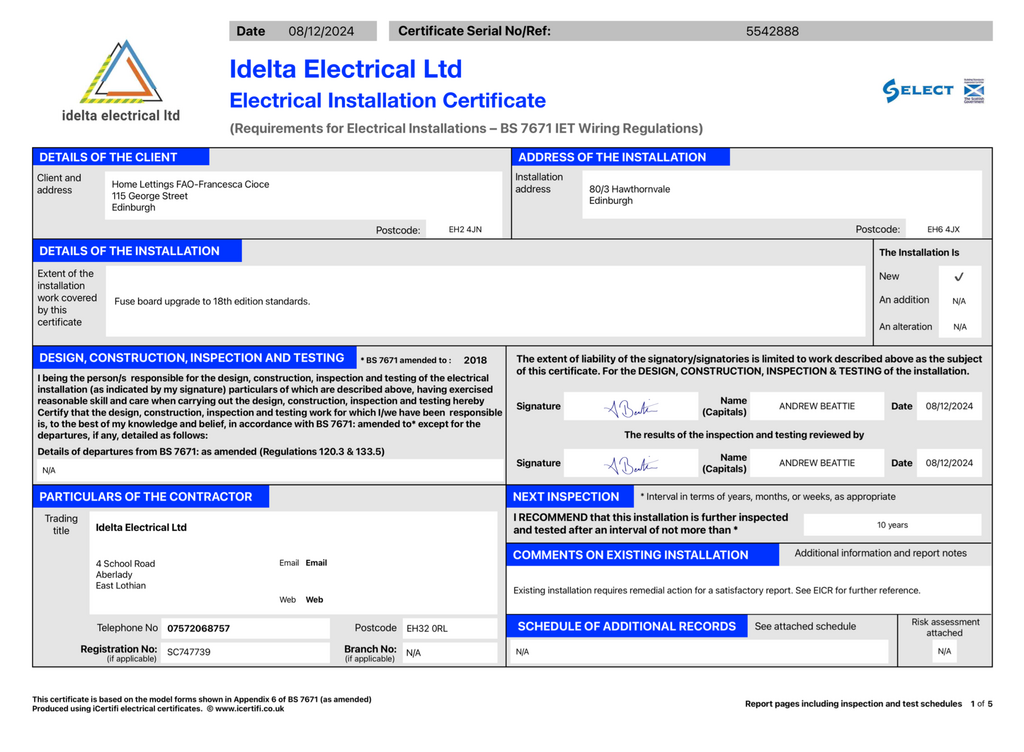Click the DETAILS OF THE INSTALLATION header
1024x752 pixels.
pos(137,251)
